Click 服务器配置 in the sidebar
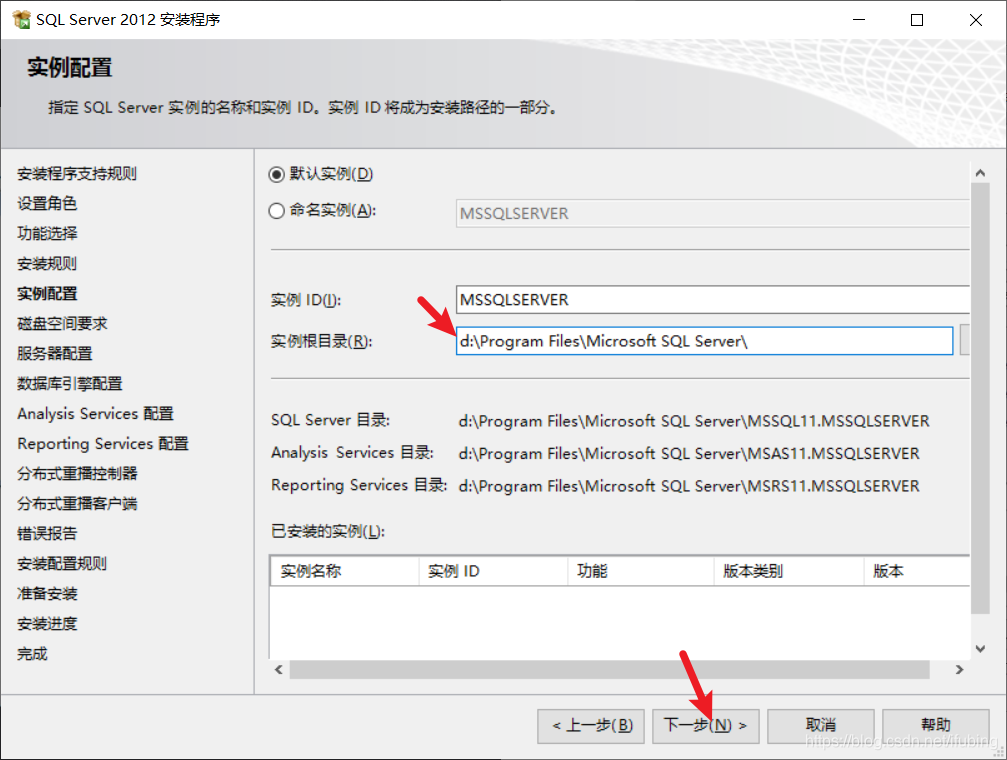The image size is (1007, 760). (x=55, y=353)
